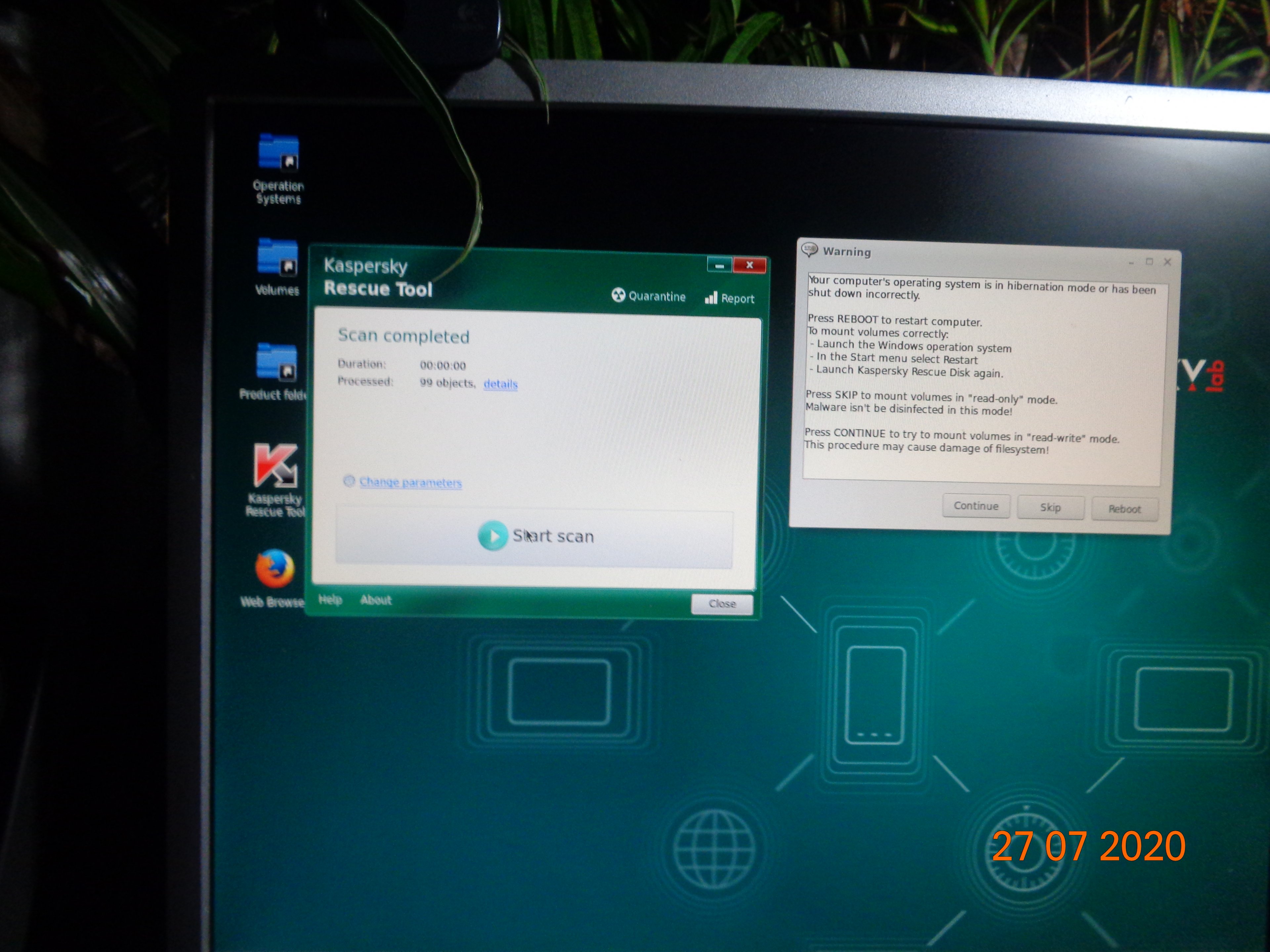Viewport: 1270px width, 952px height.
Task: Close Kaspersky Rescue Tool with red X
Action: (x=749, y=265)
